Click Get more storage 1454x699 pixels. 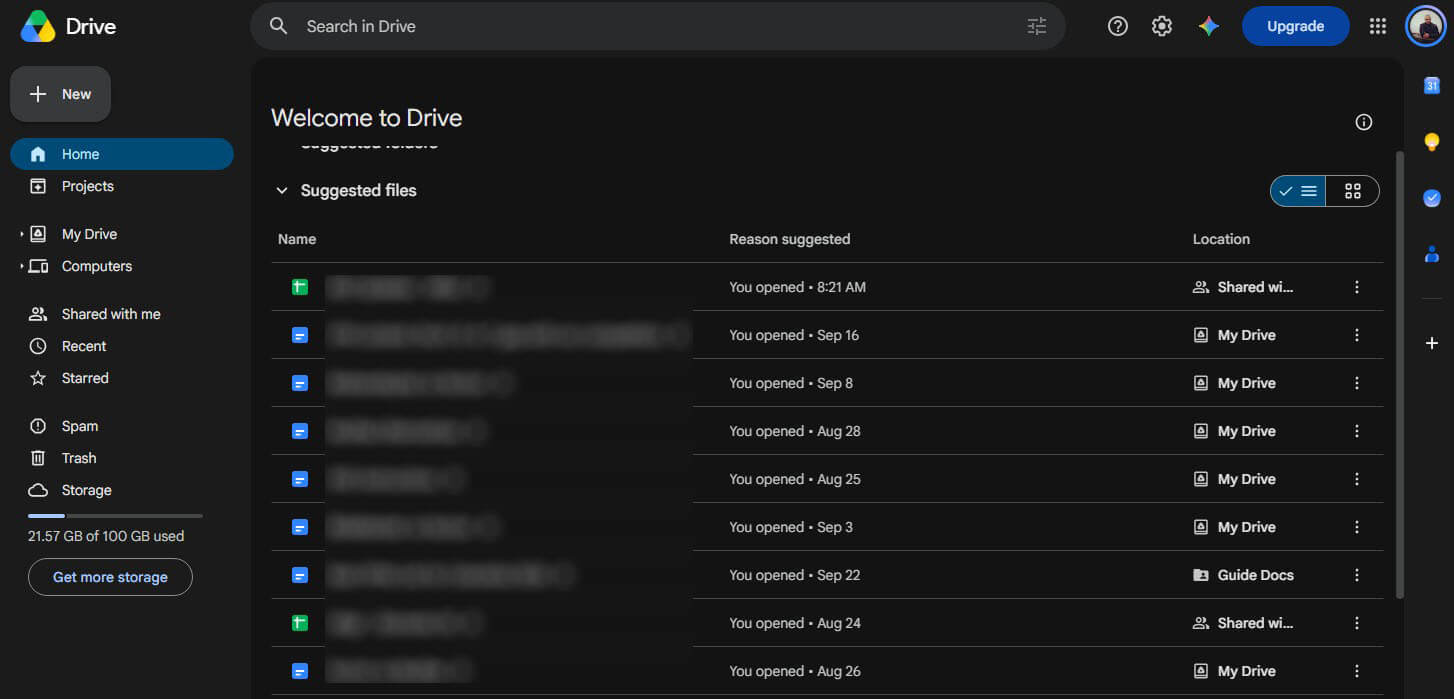coord(110,577)
